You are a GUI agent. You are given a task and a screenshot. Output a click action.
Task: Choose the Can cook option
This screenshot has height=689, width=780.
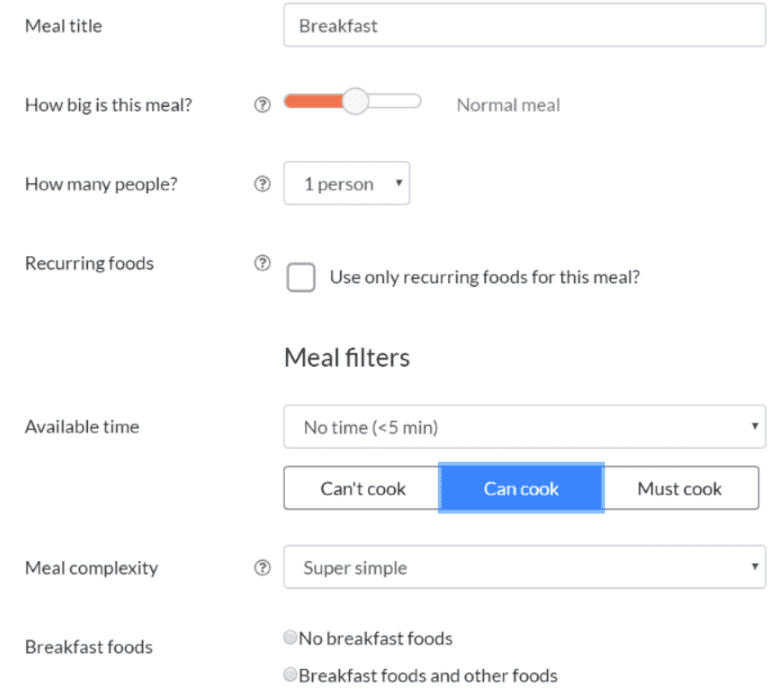(x=521, y=488)
